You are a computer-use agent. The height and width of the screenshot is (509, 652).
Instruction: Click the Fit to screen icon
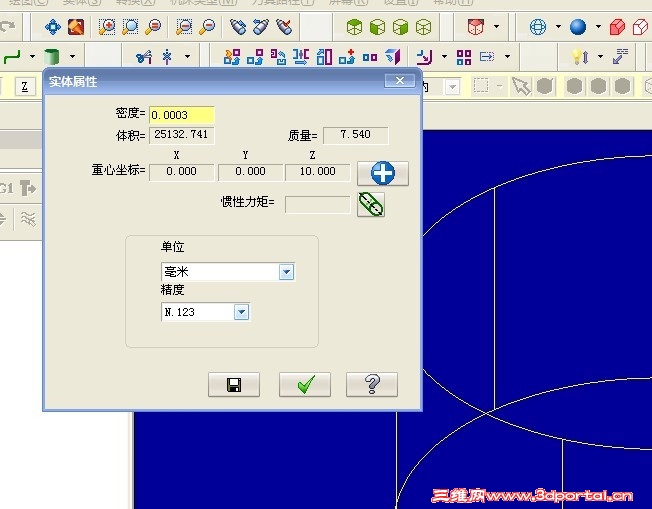coord(53,27)
